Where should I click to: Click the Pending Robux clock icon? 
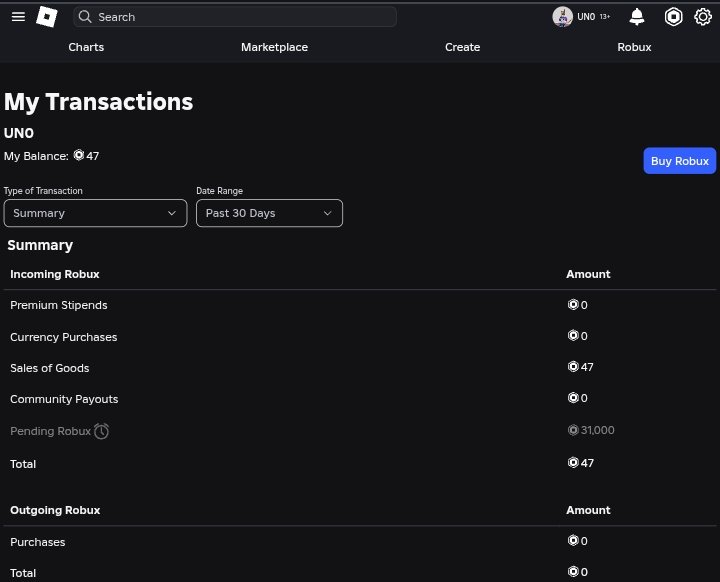tap(101, 431)
